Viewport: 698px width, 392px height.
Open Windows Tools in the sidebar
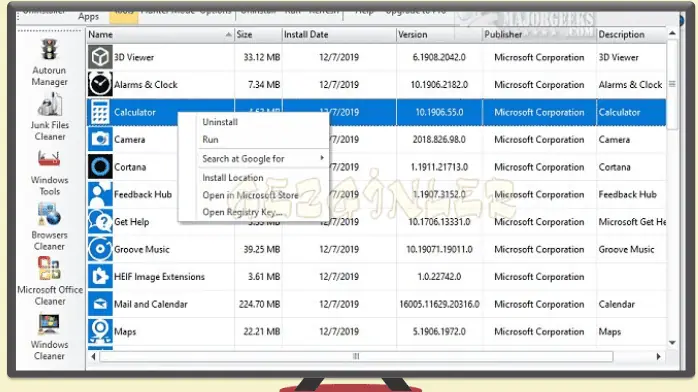point(49,173)
